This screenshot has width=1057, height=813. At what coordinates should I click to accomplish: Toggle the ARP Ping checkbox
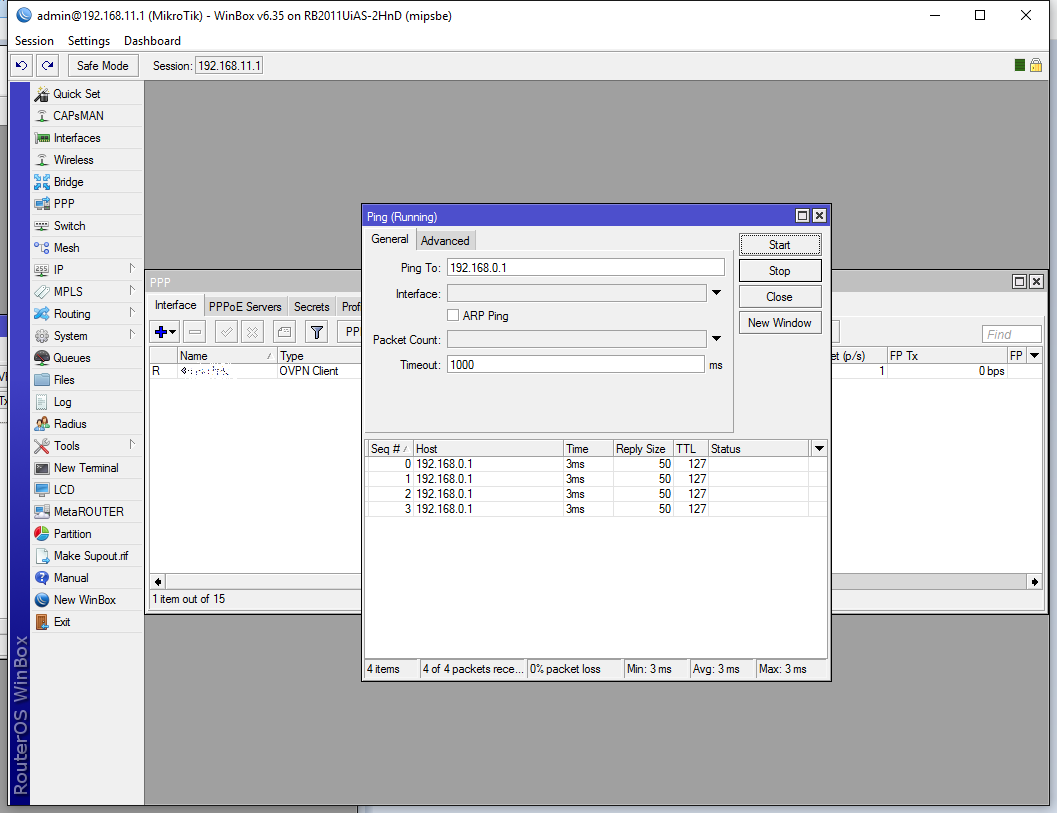(453, 315)
